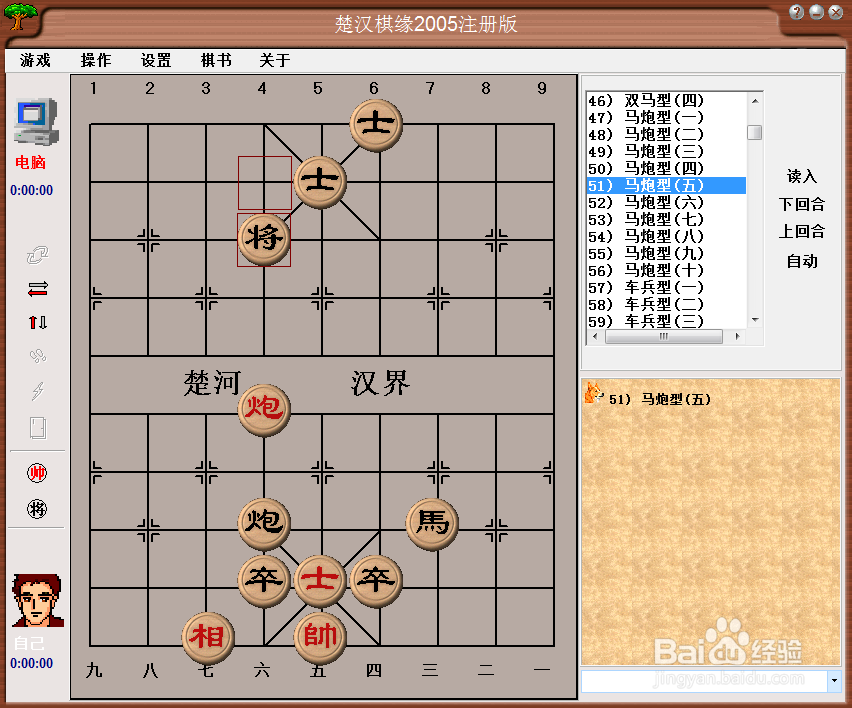Select the black 馬 piece
Screen dimensions: 852x708
coord(433,524)
